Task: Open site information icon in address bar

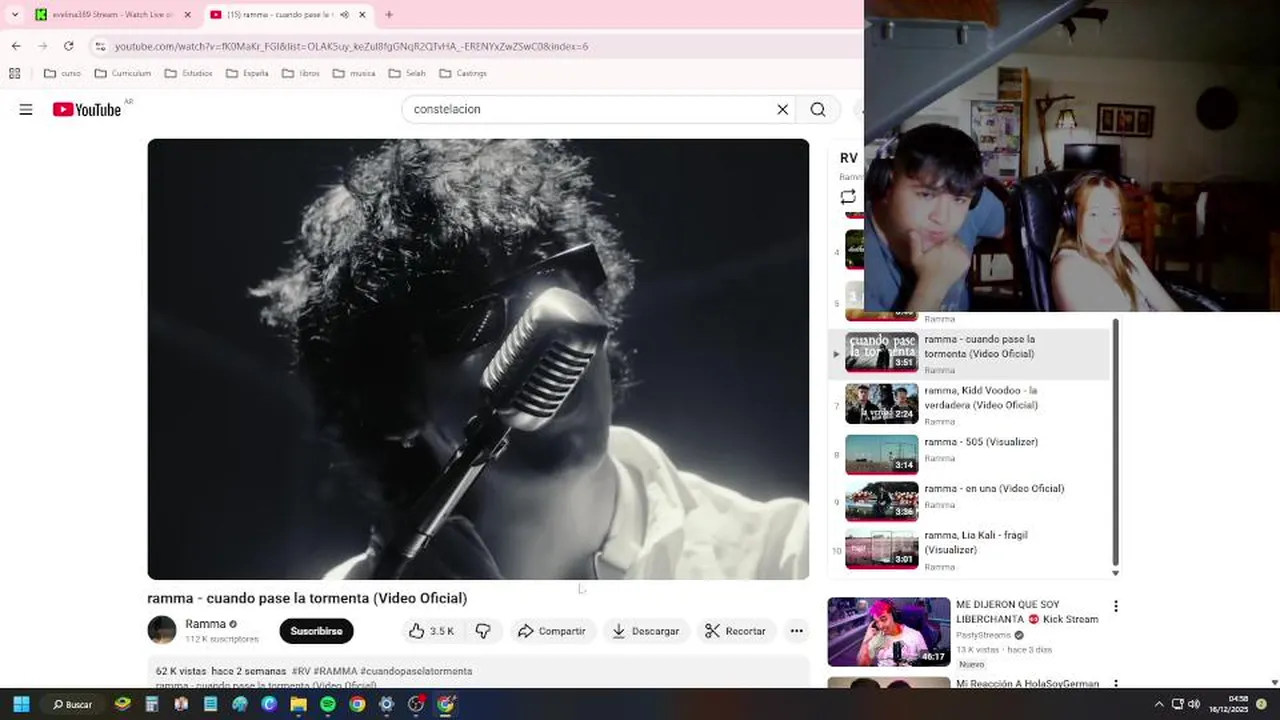Action: pos(99,46)
